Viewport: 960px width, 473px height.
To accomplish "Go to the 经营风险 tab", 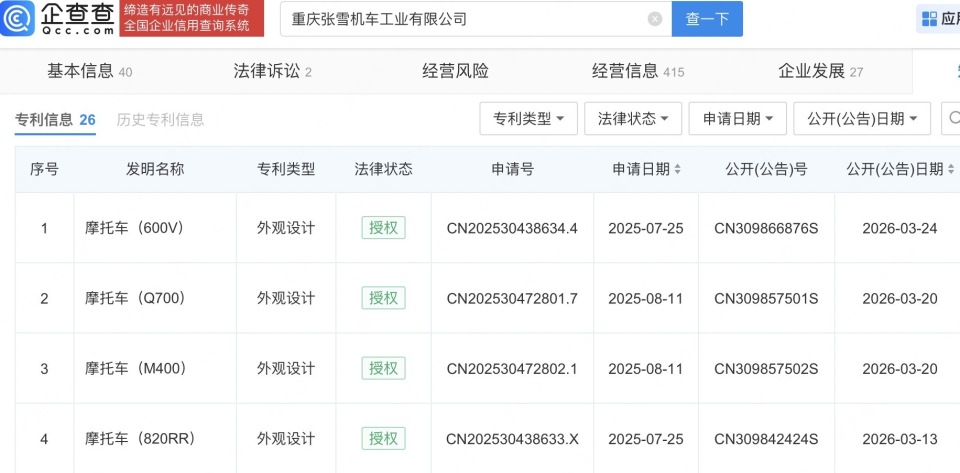I will pyautogui.click(x=455, y=71).
